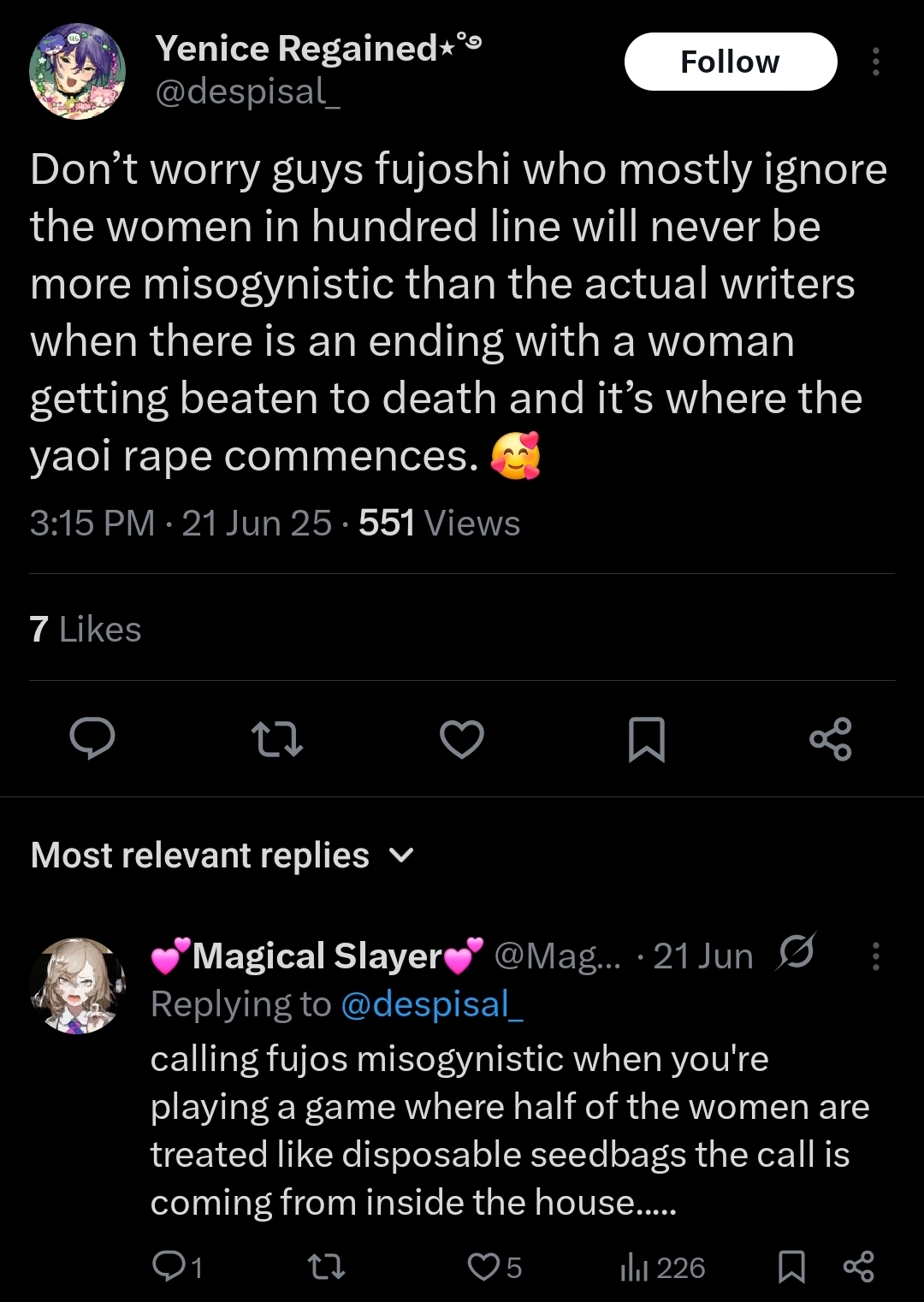
Task: Bookmark the main tweet
Action: point(647,739)
